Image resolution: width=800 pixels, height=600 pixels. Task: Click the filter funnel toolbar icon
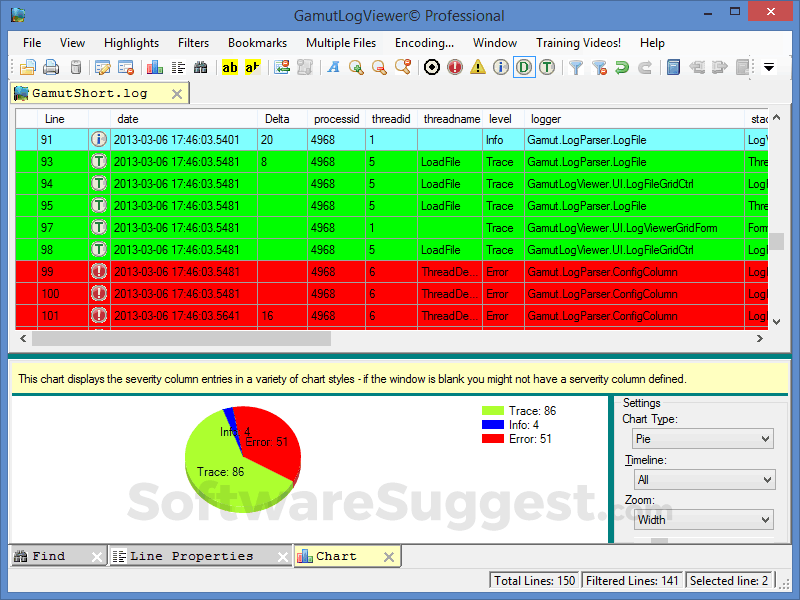(578, 67)
